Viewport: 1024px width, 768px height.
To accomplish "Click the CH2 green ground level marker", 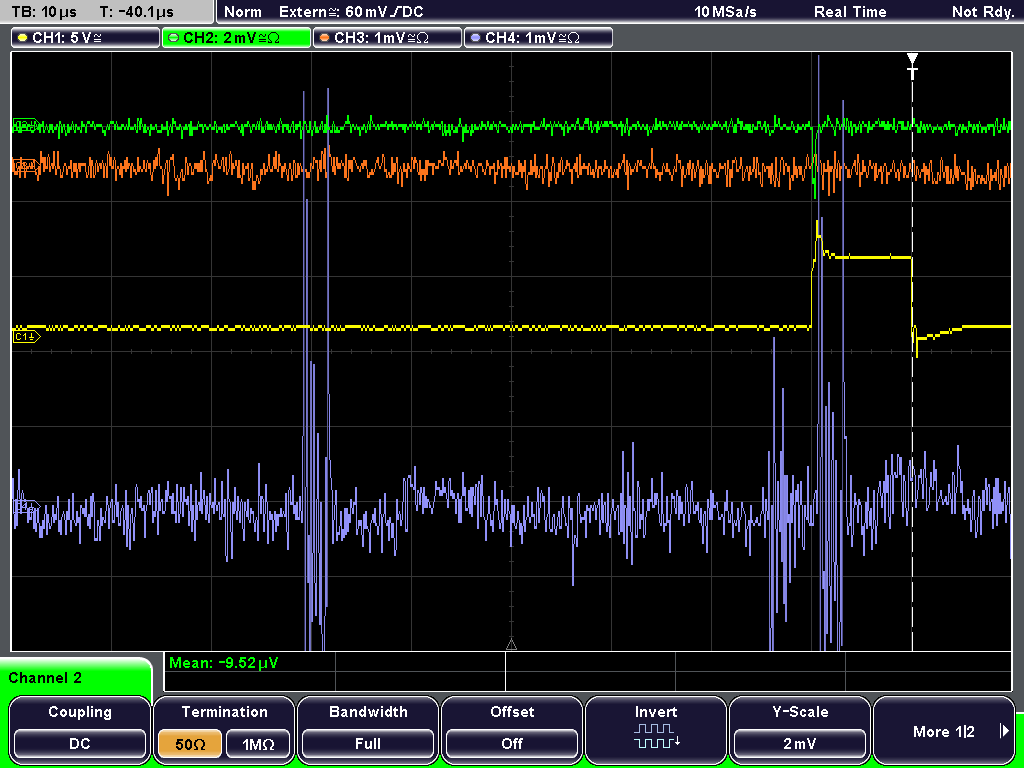I will (x=26, y=126).
